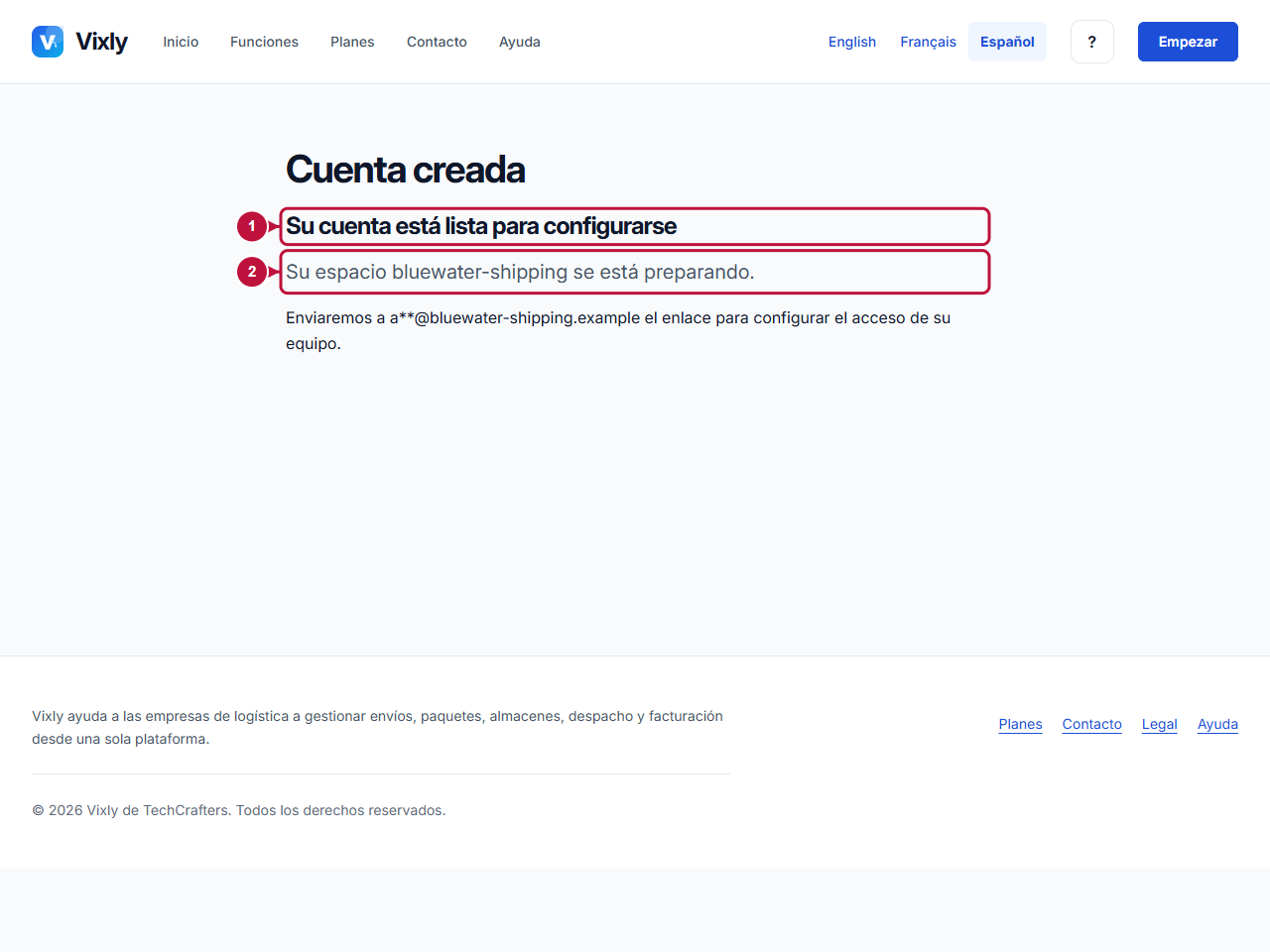
Task: Select the Español language option
Action: tap(1007, 42)
